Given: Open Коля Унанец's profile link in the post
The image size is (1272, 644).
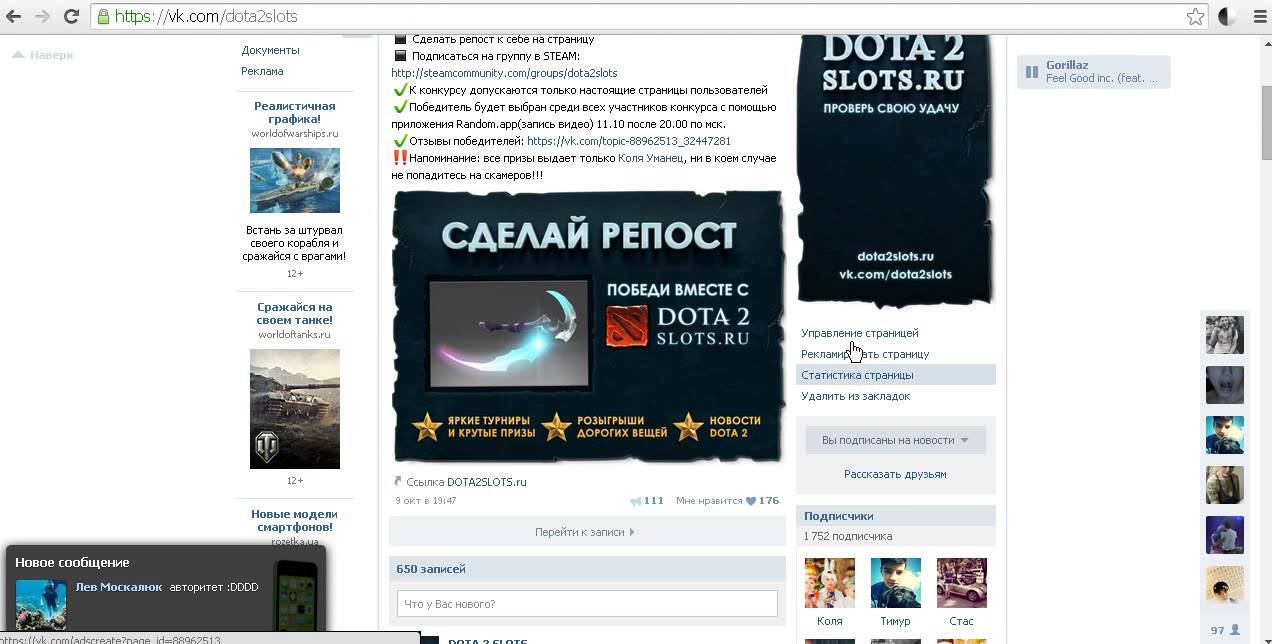Looking at the screenshot, I should [x=651, y=158].
